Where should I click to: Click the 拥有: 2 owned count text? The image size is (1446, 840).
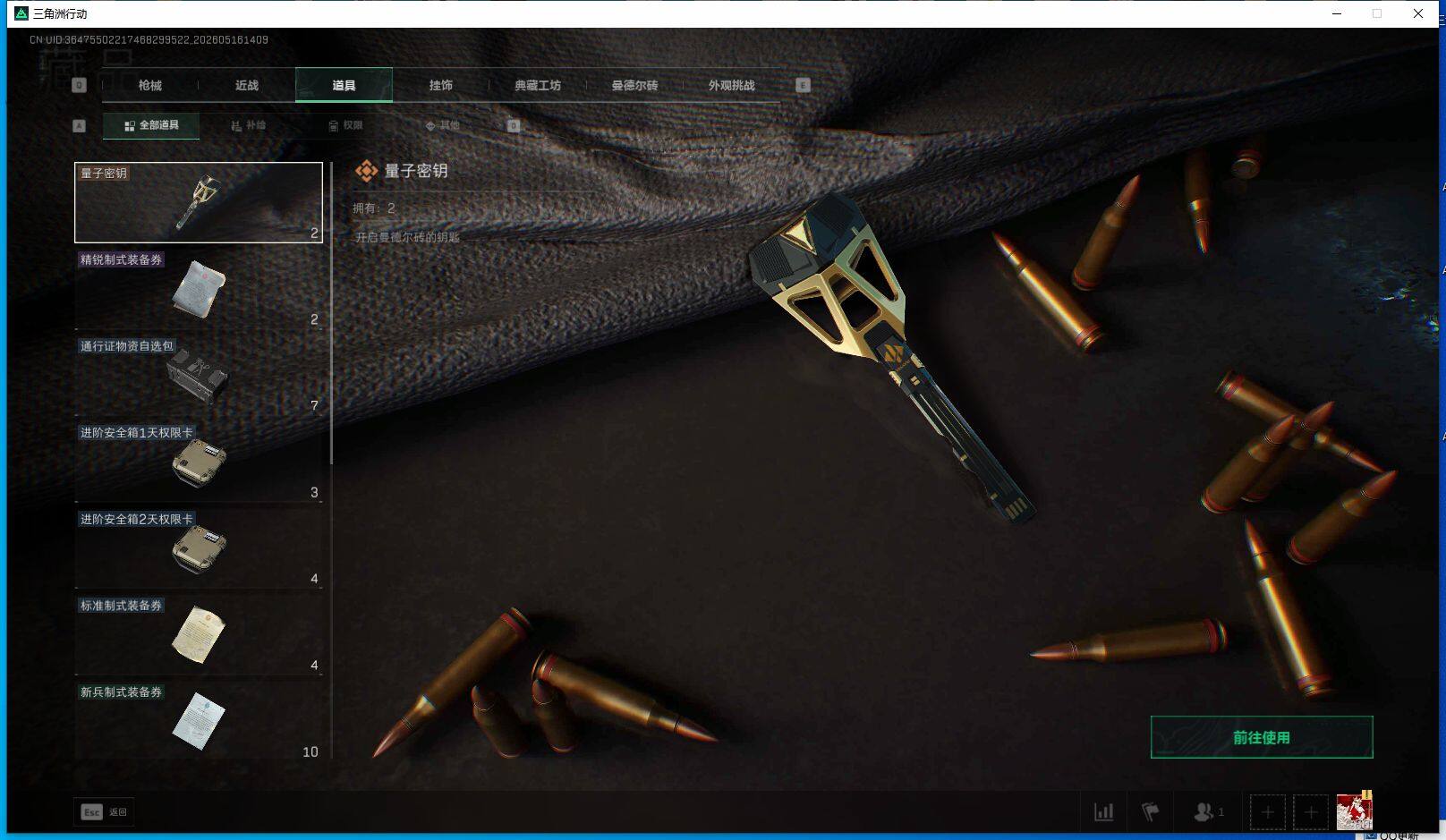click(x=374, y=208)
